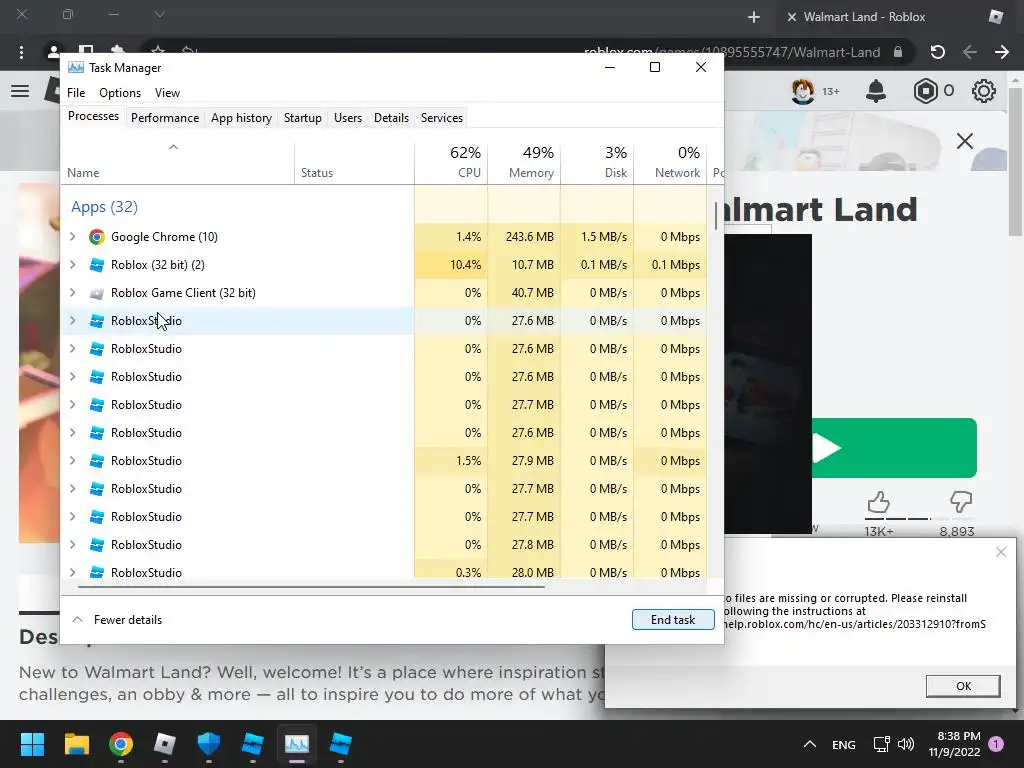
Task: Expand the Google Chrome (10) process group
Action: [72, 236]
